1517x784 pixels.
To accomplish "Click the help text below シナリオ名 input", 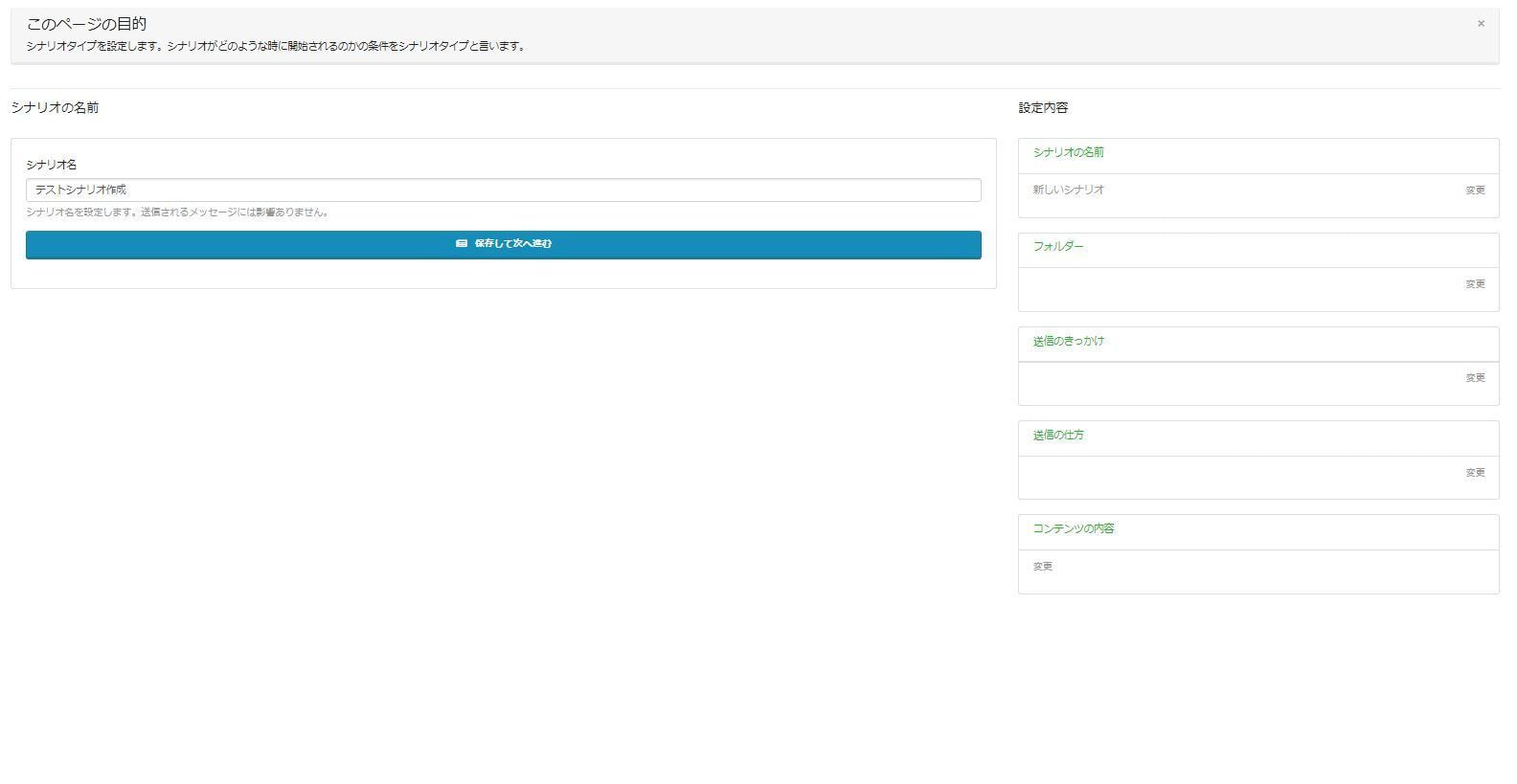I will pos(178,213).
